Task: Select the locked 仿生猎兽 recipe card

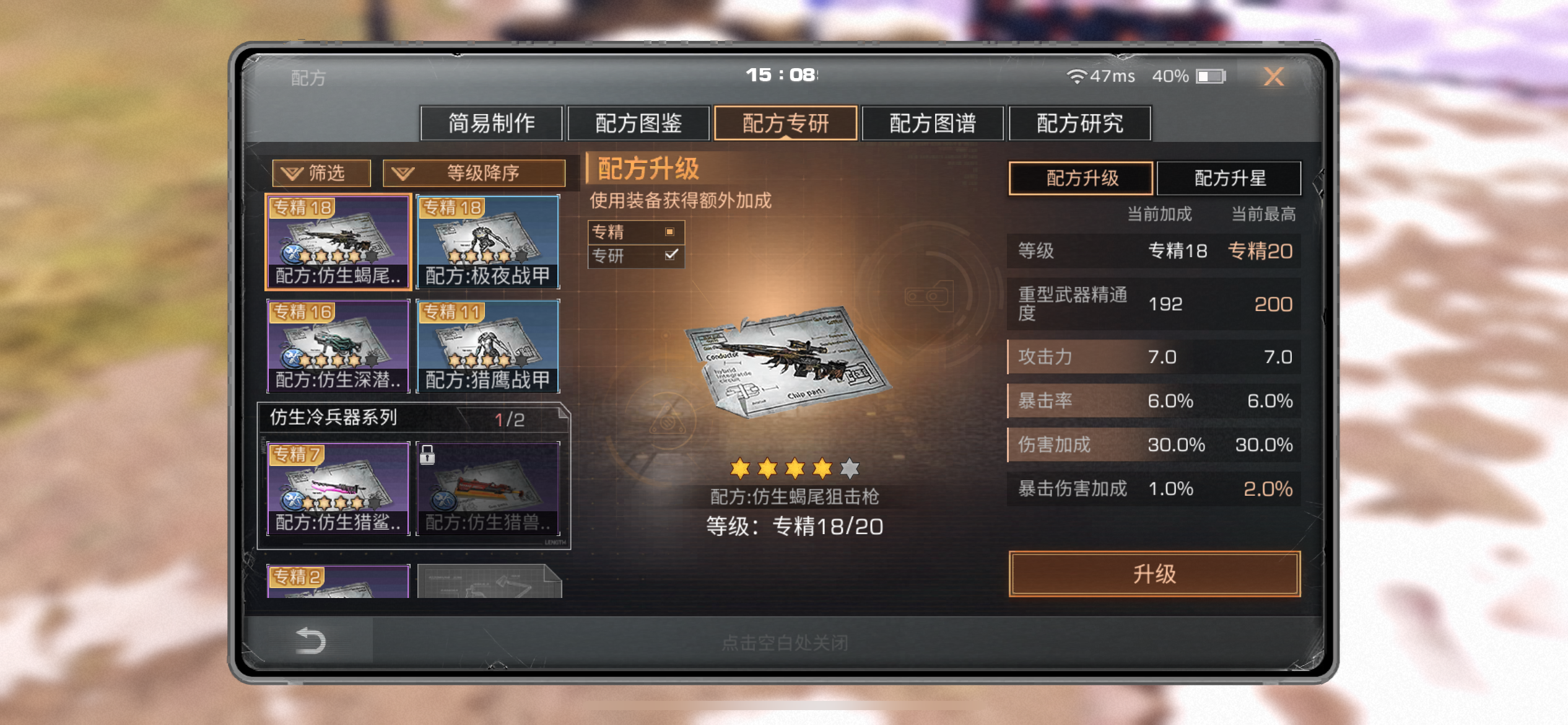Action: point(488,489)
